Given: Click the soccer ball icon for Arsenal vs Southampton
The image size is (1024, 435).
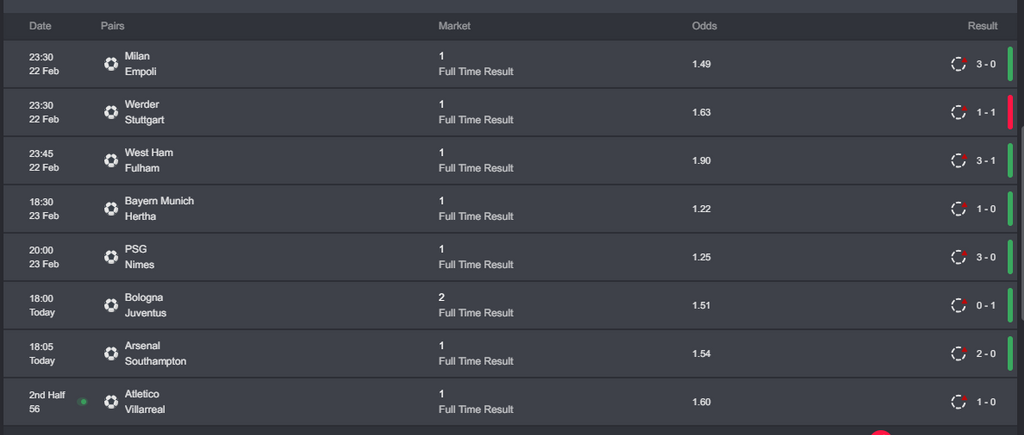Looking at the screenshot, I should (x=111, y=353).
